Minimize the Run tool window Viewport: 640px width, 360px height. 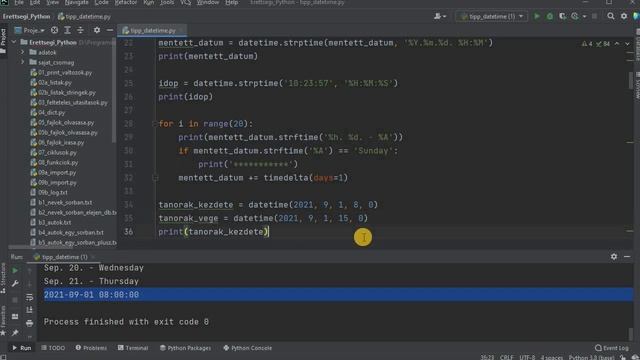(x=627, y=256)
